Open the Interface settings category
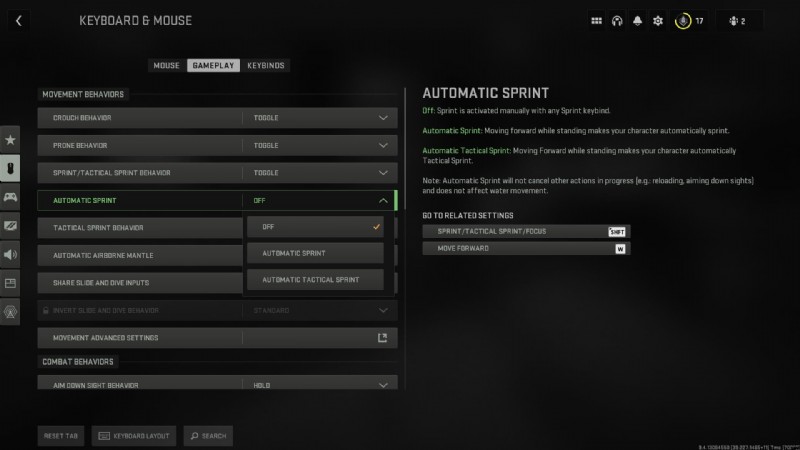Viewport: 800px width, 450px height. 11,284
